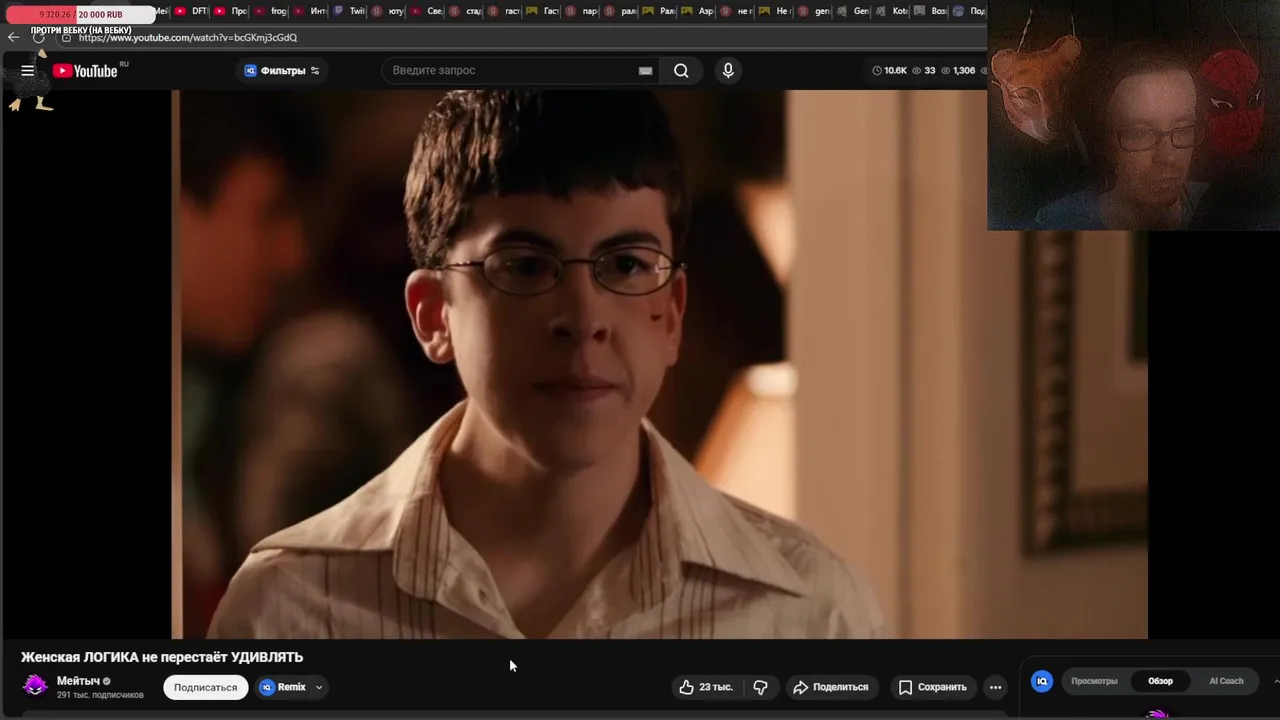Switch to the frog browser tab
Viewport: 1280px width, 720px height.
coord(272,11)
